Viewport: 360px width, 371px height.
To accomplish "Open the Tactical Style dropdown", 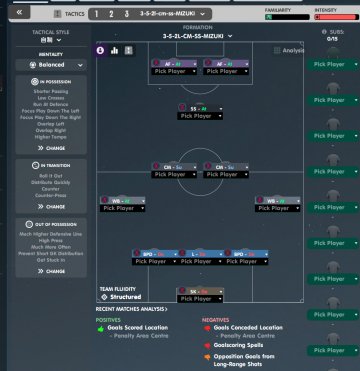I will click(x=51, y=40).
